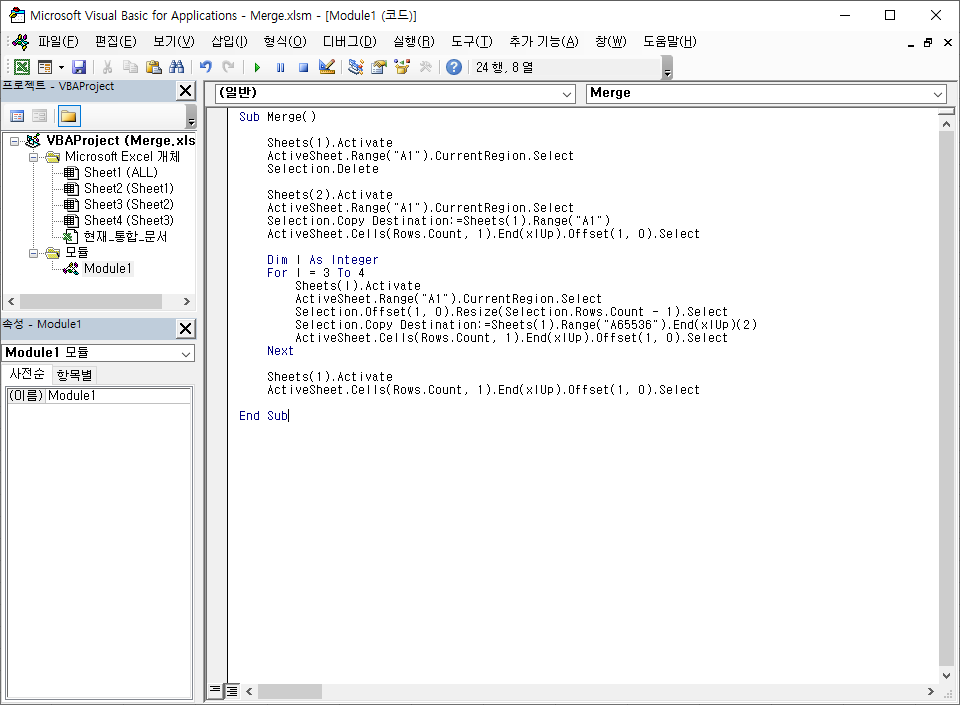Undo the last edit using the toolbar arrow
This screenshot has width=960, height=705.
[x=206, y=67]
